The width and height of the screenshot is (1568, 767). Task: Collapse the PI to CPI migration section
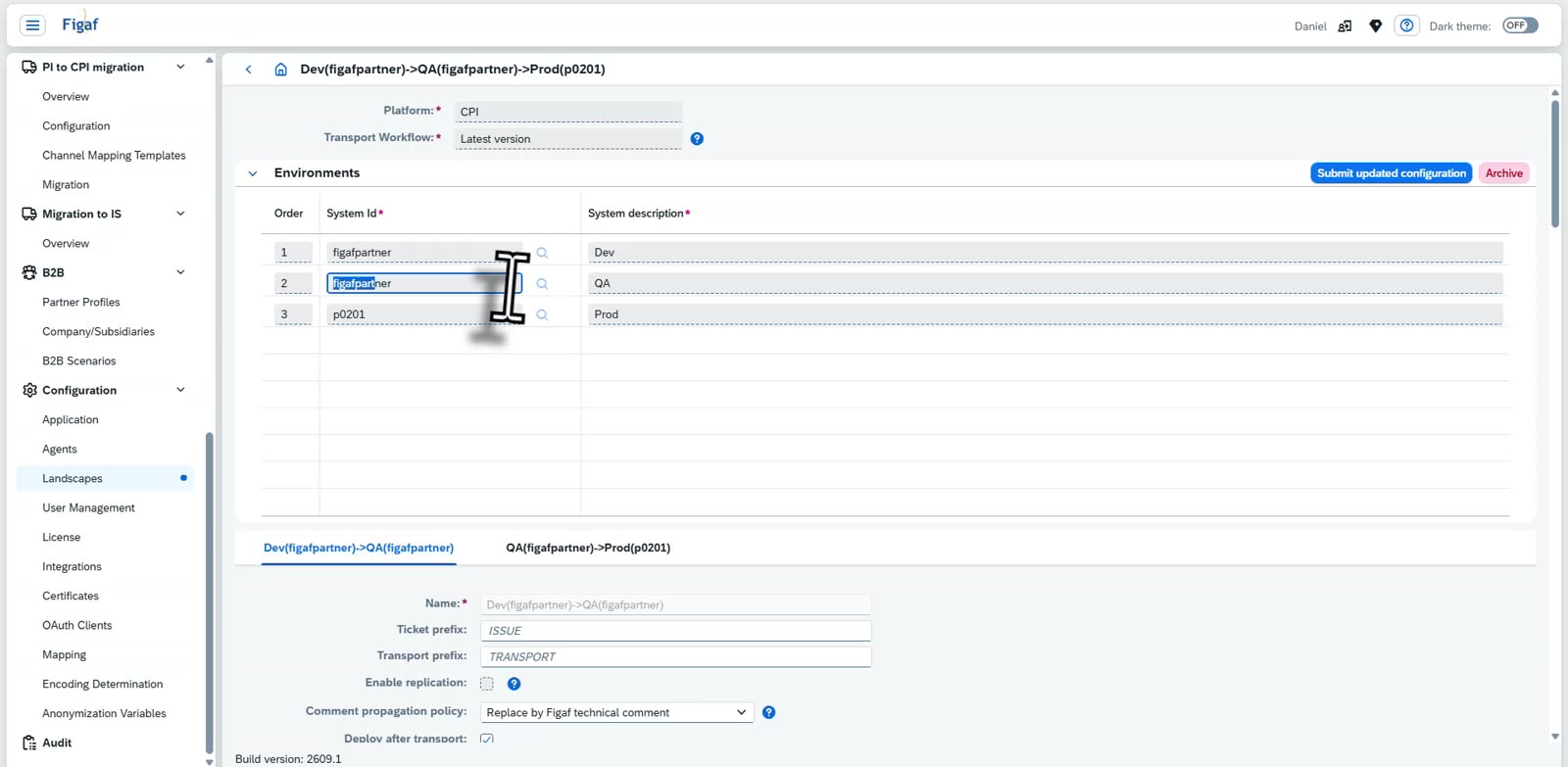(180, 67)
